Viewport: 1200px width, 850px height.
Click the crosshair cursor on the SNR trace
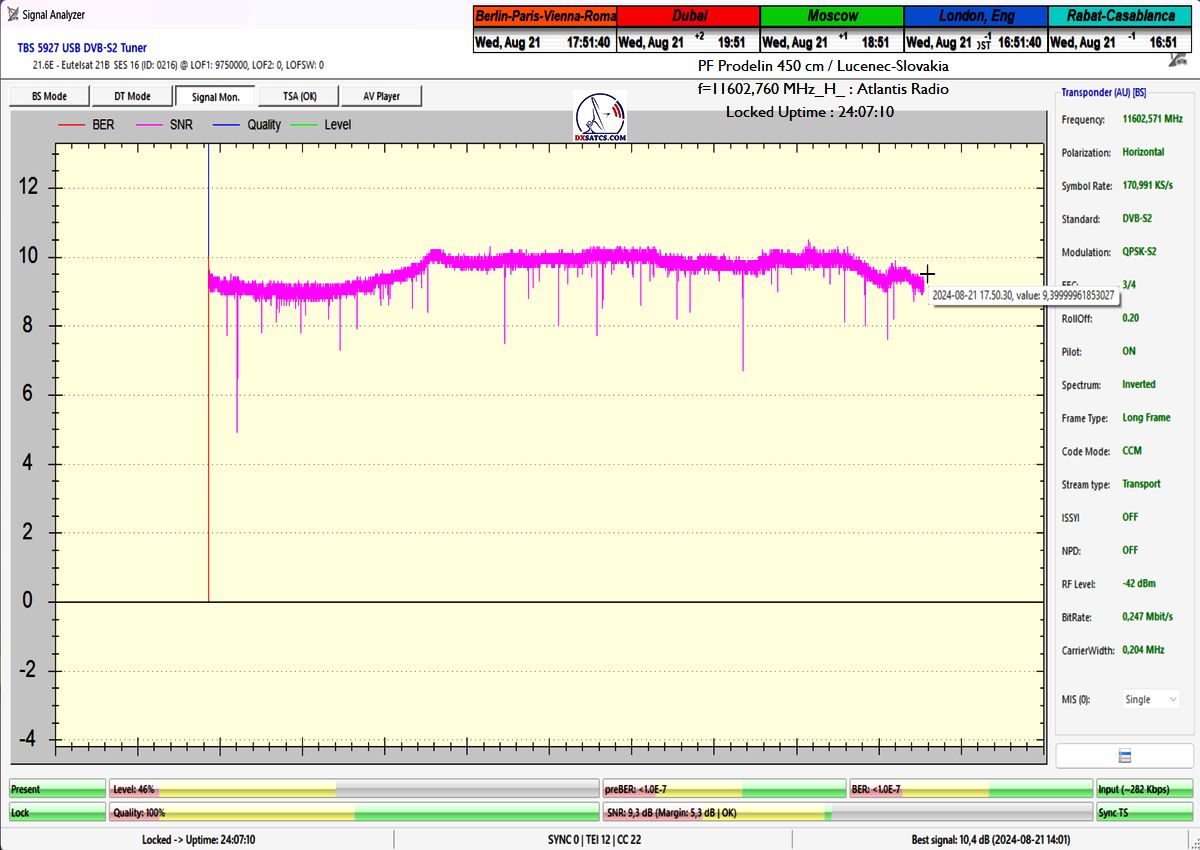927,274
